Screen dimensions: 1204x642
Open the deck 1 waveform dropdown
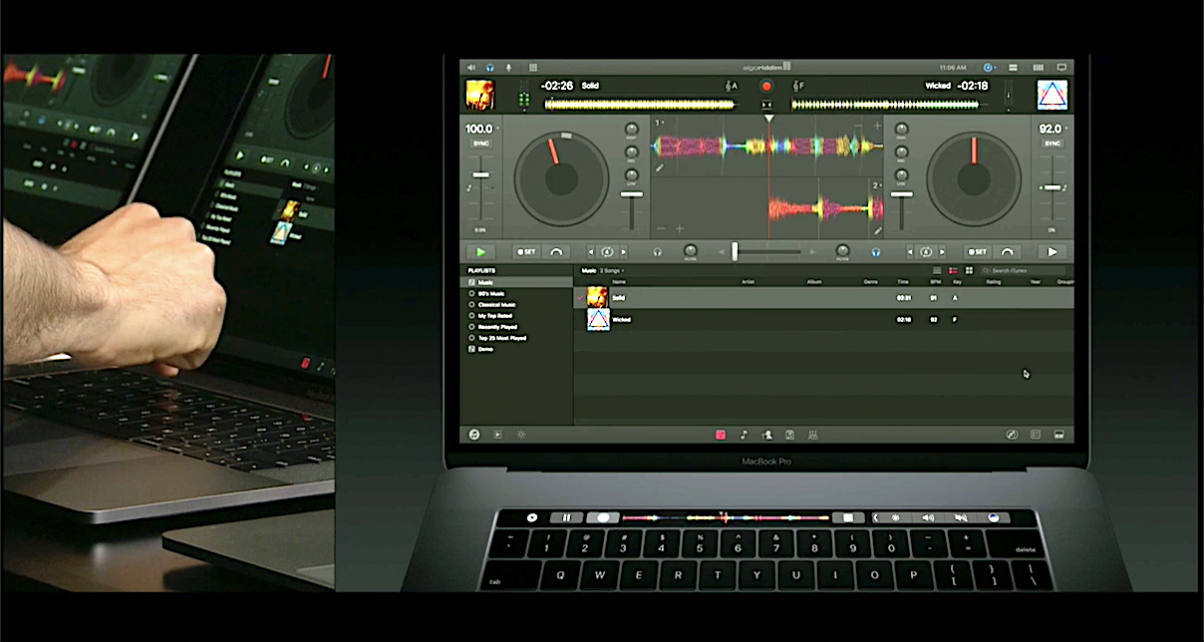(x=660, y=123)
